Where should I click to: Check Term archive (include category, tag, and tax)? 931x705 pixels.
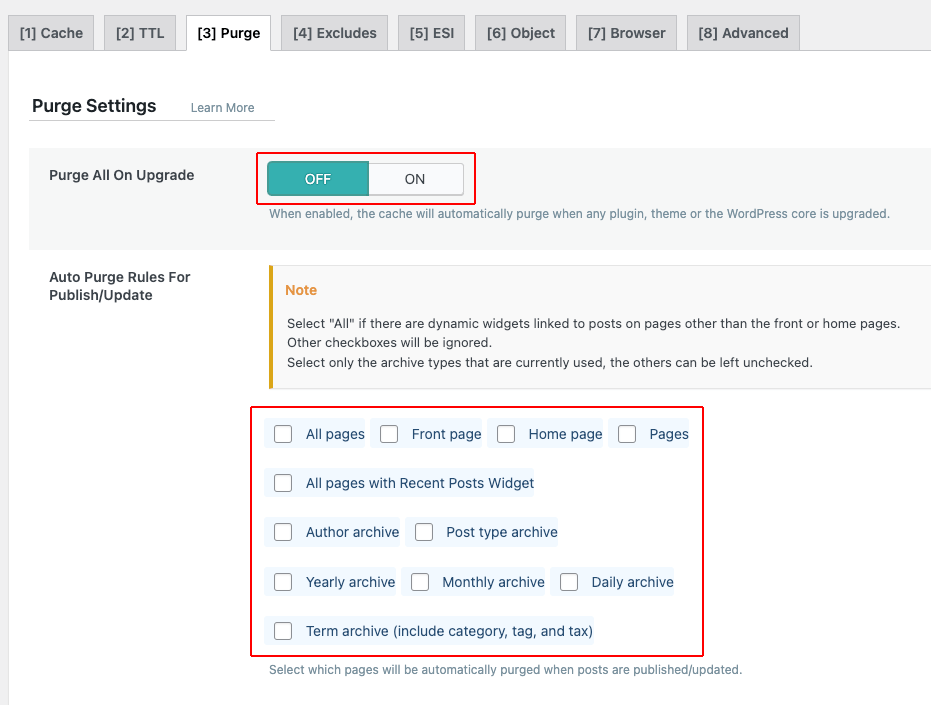tap(283, 631)
